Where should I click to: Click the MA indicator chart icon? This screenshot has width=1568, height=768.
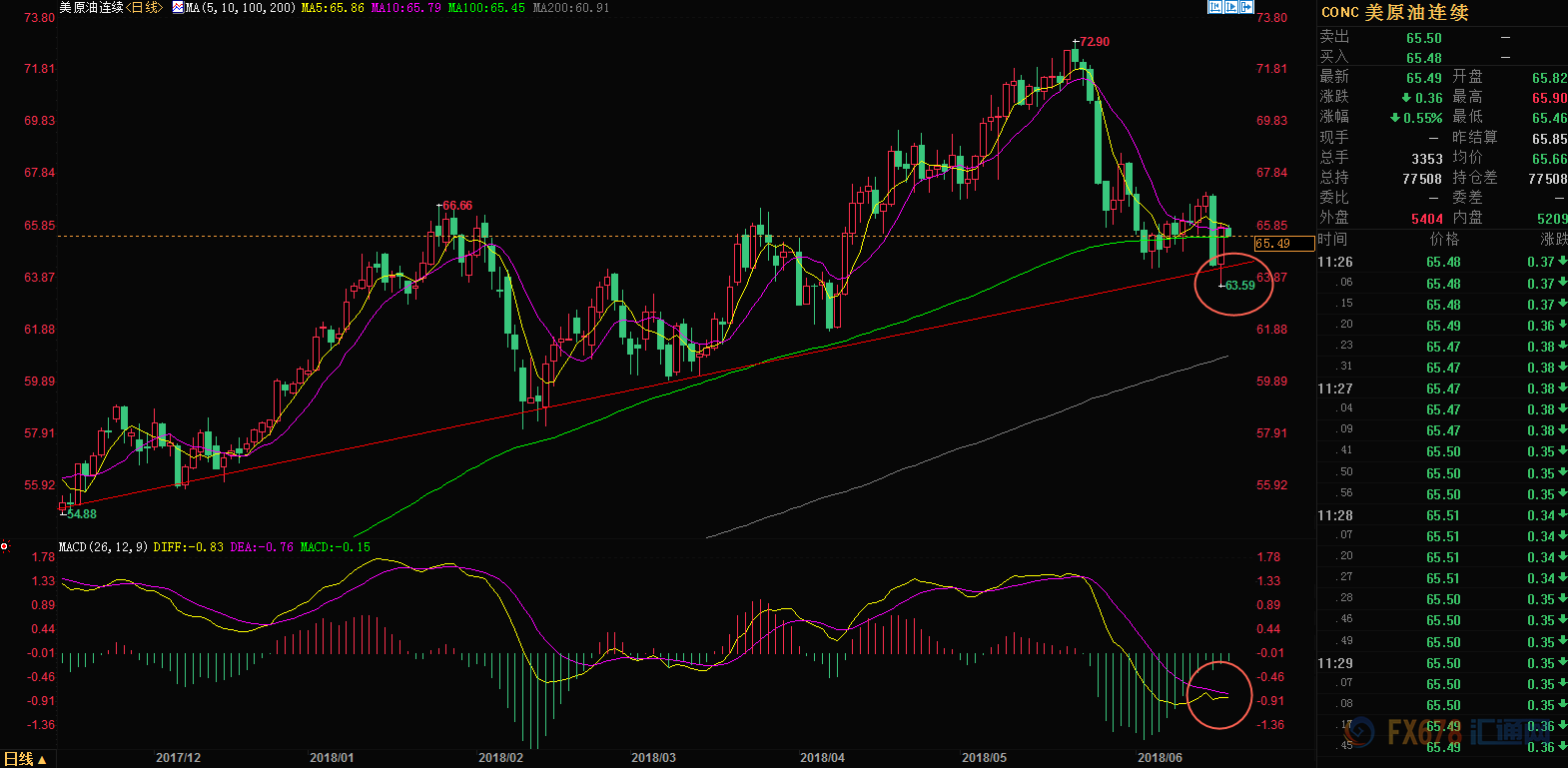tap(178, 7)
